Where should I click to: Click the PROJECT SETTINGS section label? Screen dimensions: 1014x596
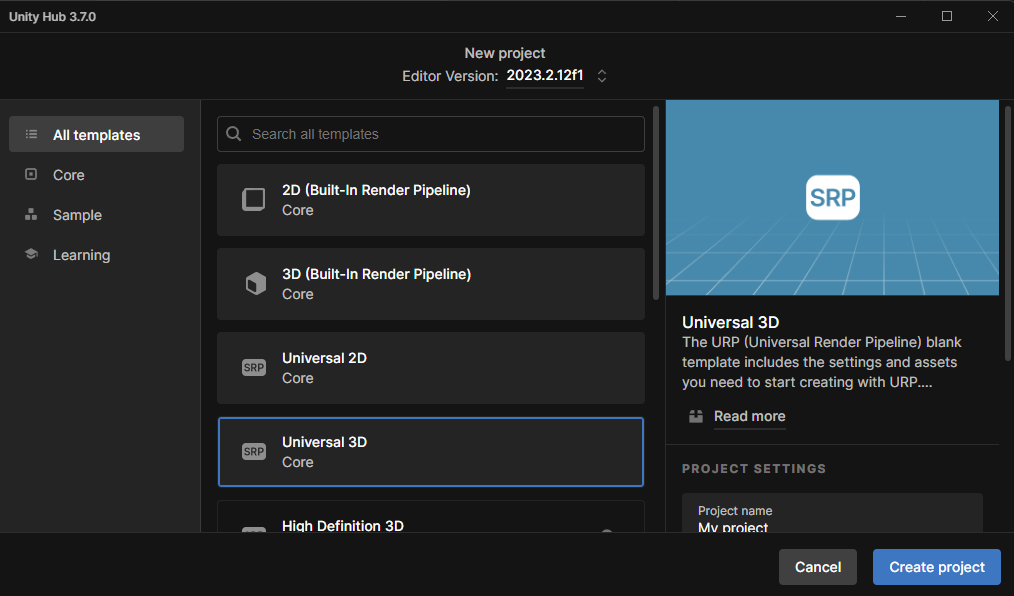[754, 469]
